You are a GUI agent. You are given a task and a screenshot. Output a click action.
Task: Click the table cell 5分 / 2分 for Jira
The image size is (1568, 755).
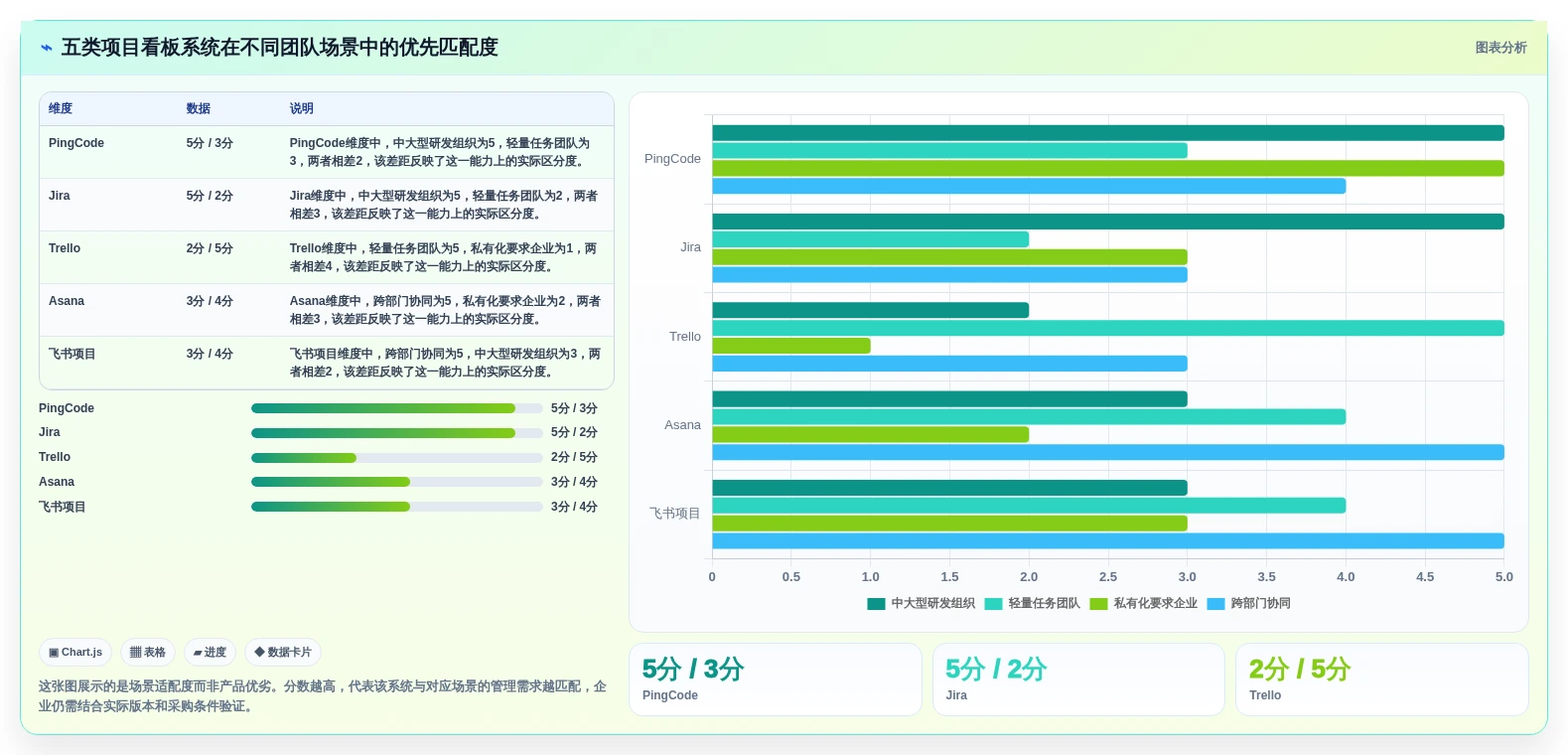point(210,196)
